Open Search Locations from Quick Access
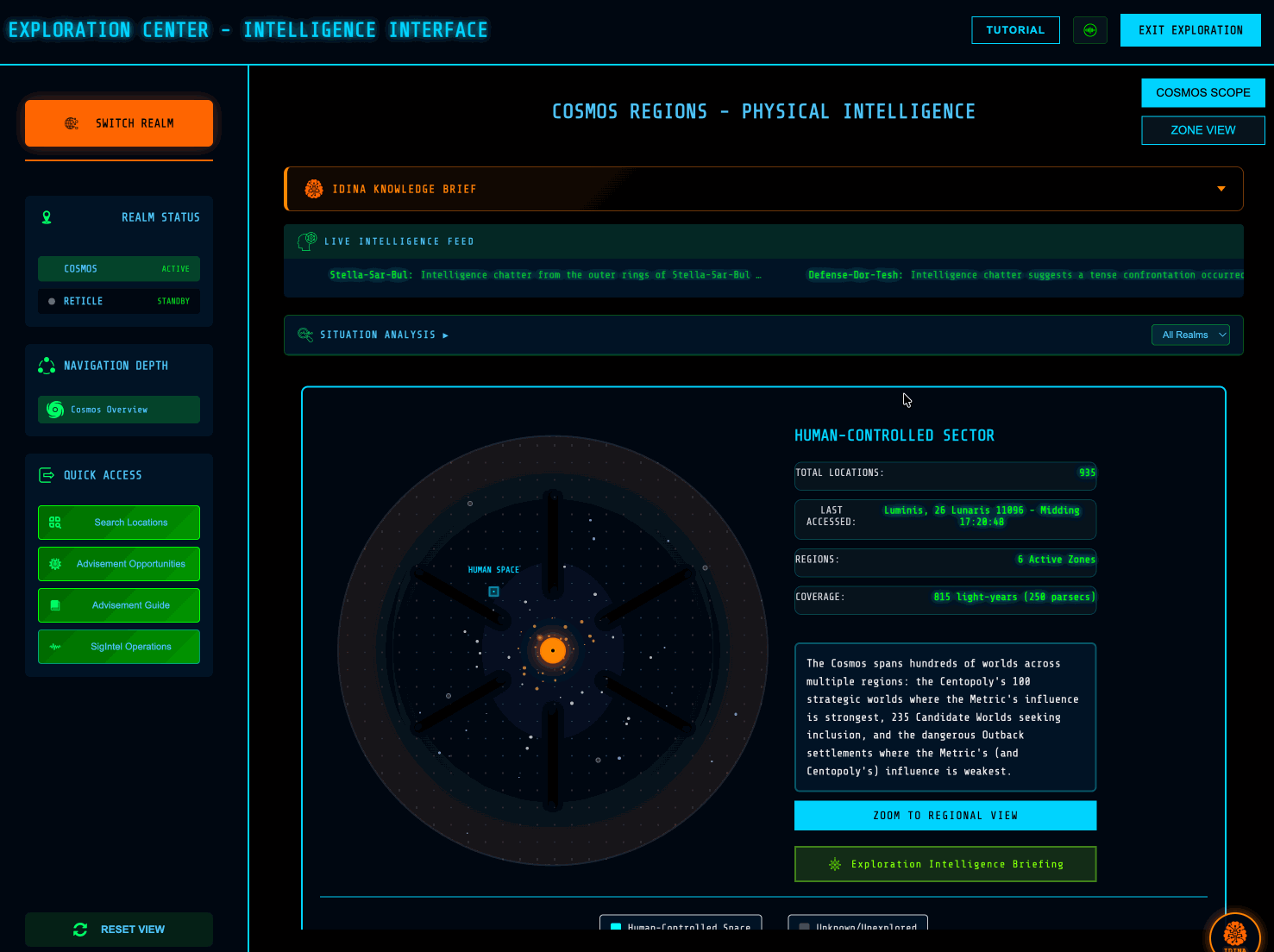The image size is (1274, 952). pyautogui.click(x=119, y=523)
